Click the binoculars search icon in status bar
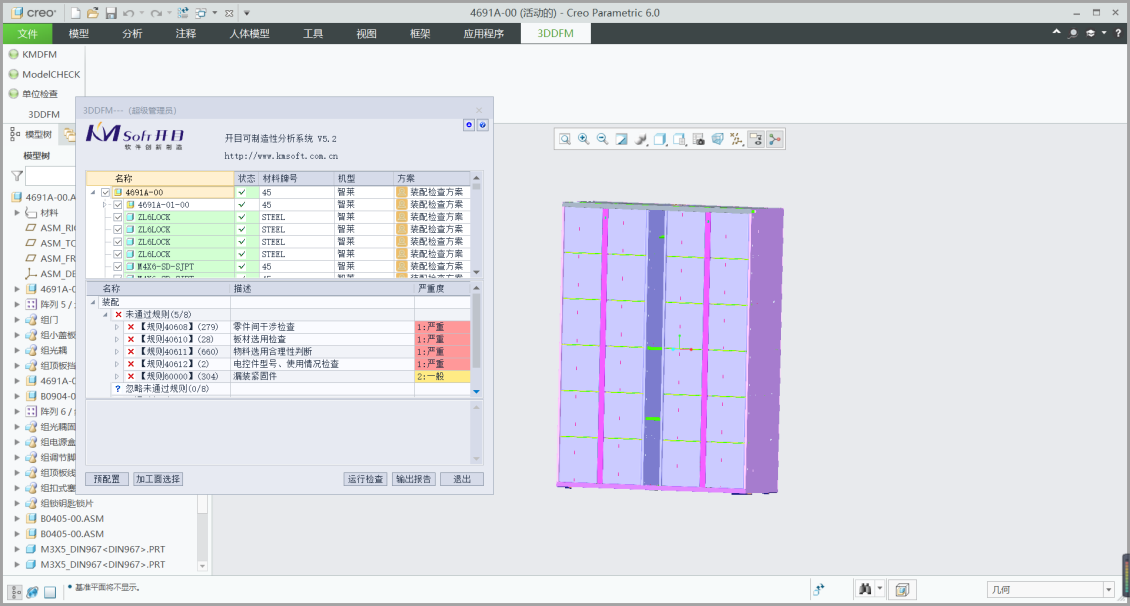 pos(866,589)
